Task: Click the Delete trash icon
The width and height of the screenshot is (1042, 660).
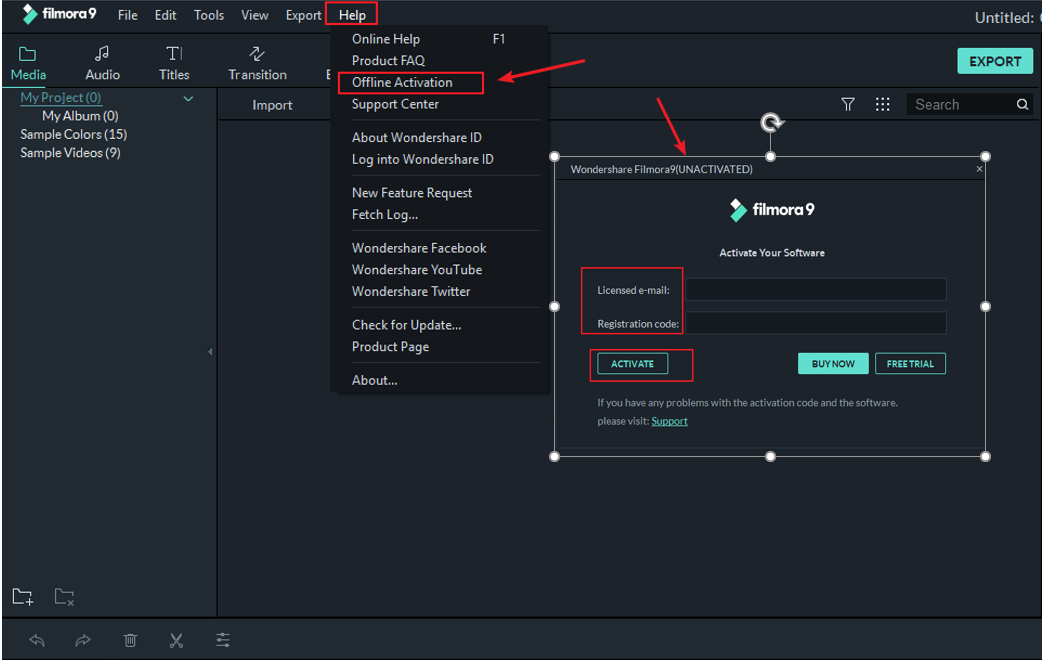Action: 130,641
